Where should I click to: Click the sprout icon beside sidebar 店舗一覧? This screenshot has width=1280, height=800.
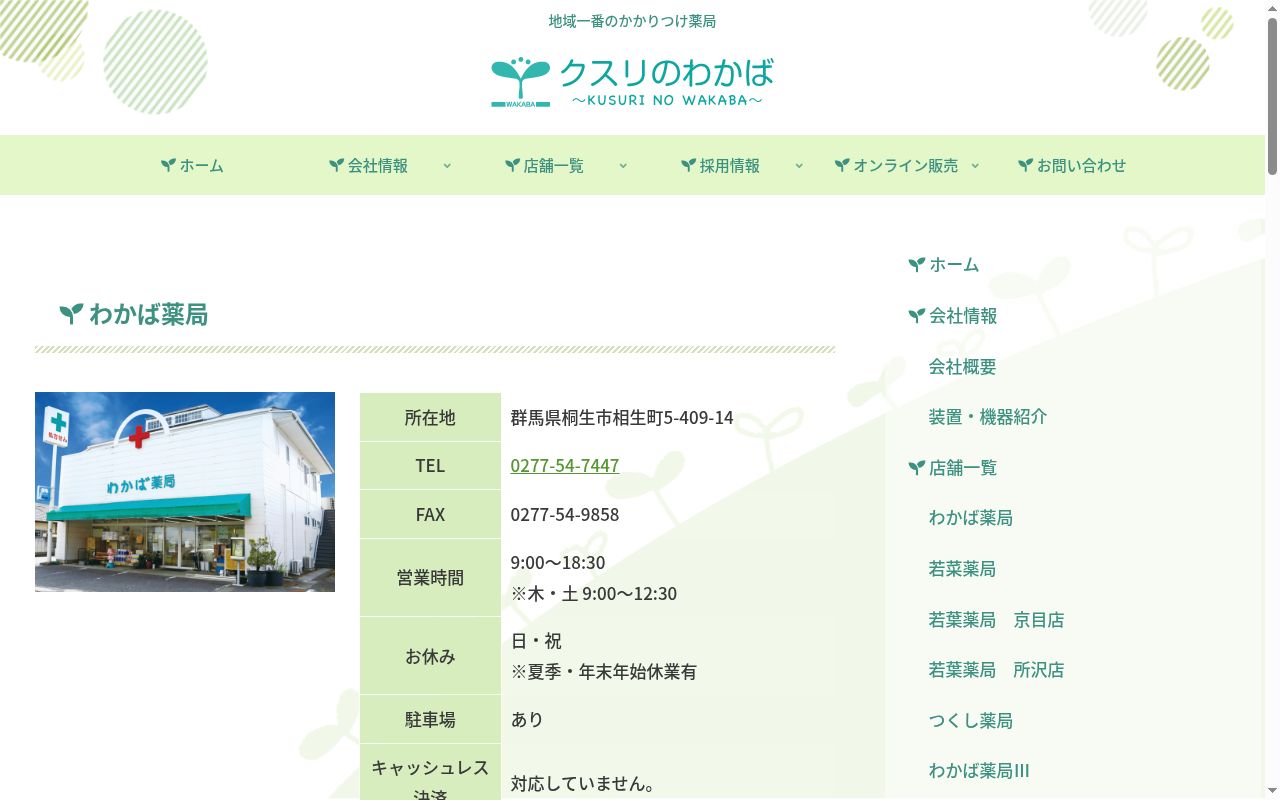tap(916, 467)
